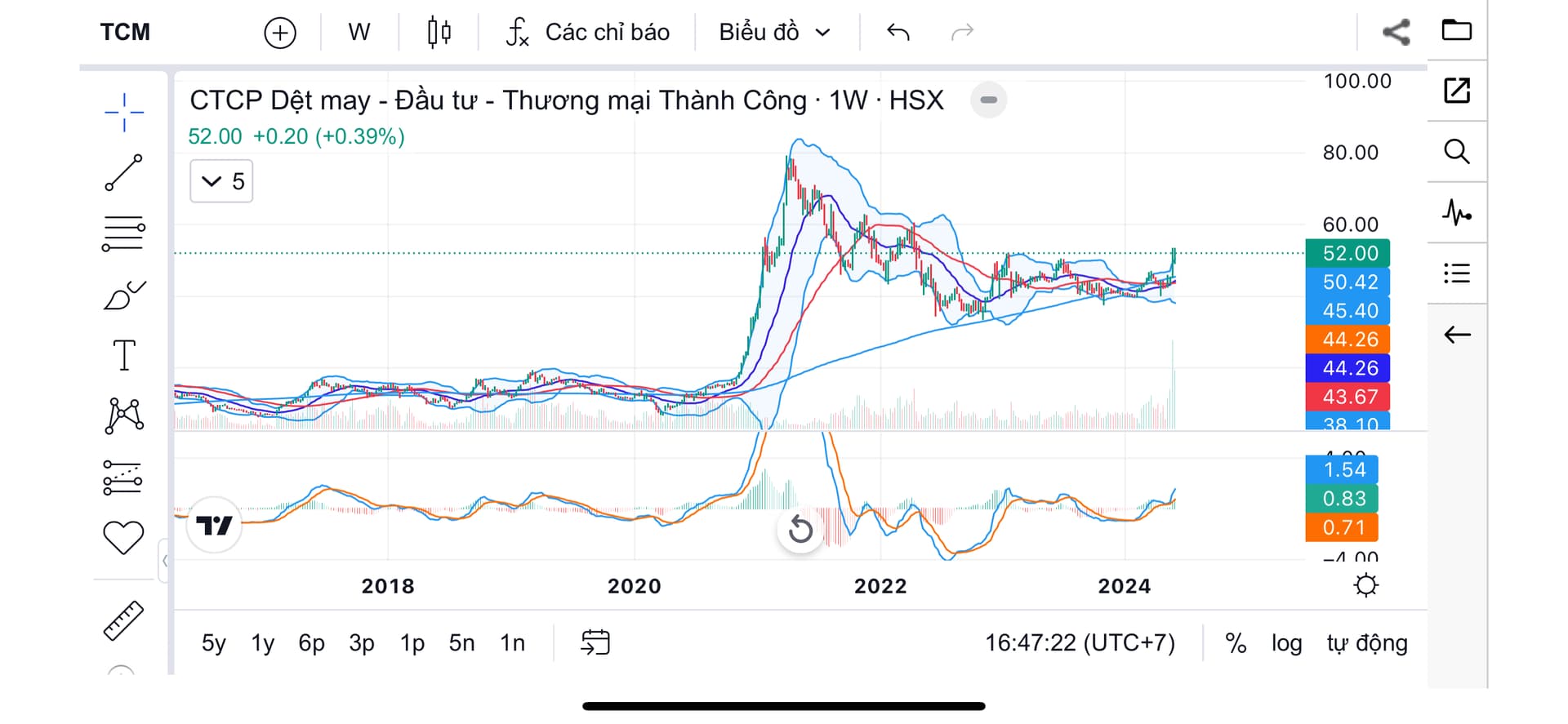Change the W weekly interval
The width and height of the screenshot is (1568, 724).
359,32
